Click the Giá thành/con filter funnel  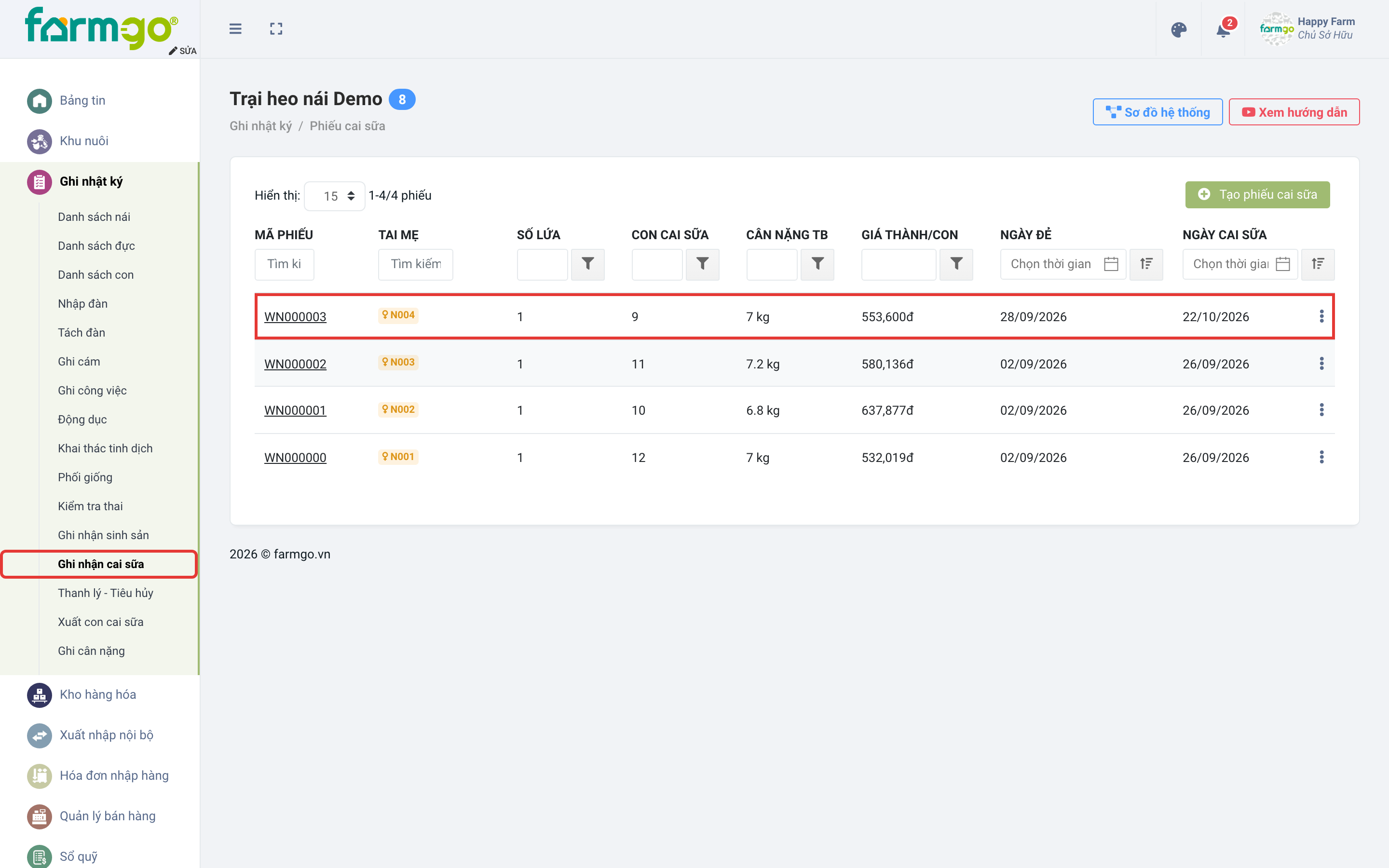(x=956, y=264)
